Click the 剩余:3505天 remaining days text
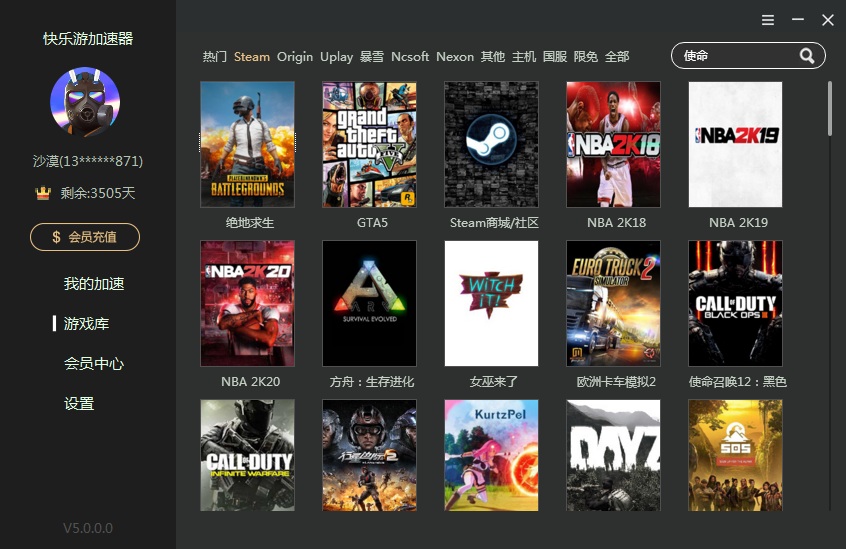Viewport: 846px width, 549px height. tap(98, 193)
